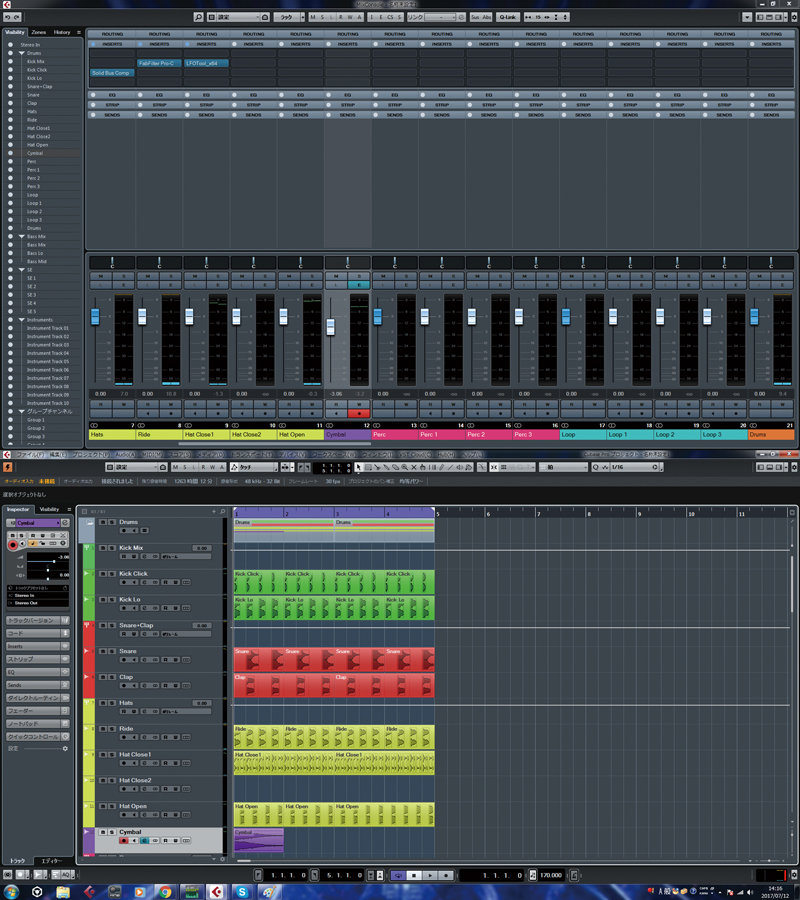The width and height of the screenshot is (800, 900).
Task: Click the search magnifier icon in the mixer toolbar
Action: 199,18
